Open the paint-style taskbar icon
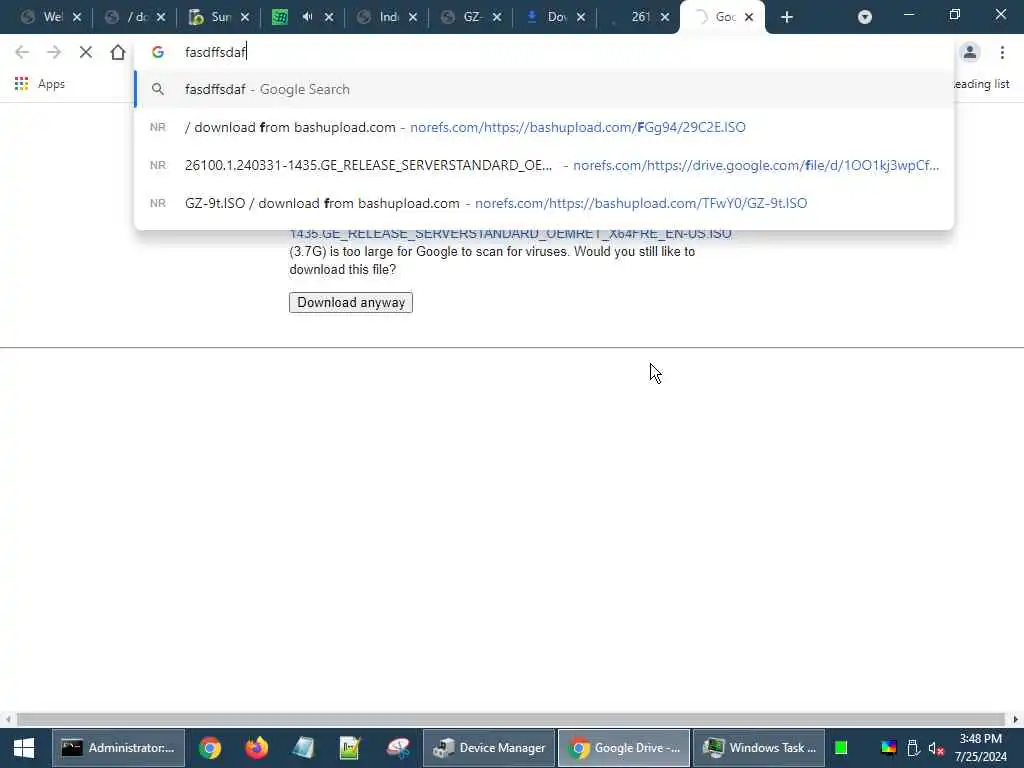Viewport: 1024px width, 768px height. point(397,748)
